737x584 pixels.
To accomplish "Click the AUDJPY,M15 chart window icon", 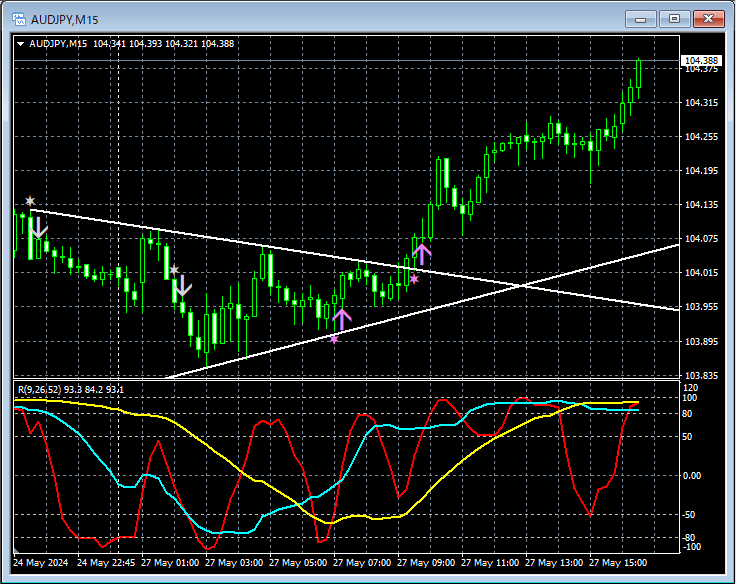I will [x=19, y=19].
